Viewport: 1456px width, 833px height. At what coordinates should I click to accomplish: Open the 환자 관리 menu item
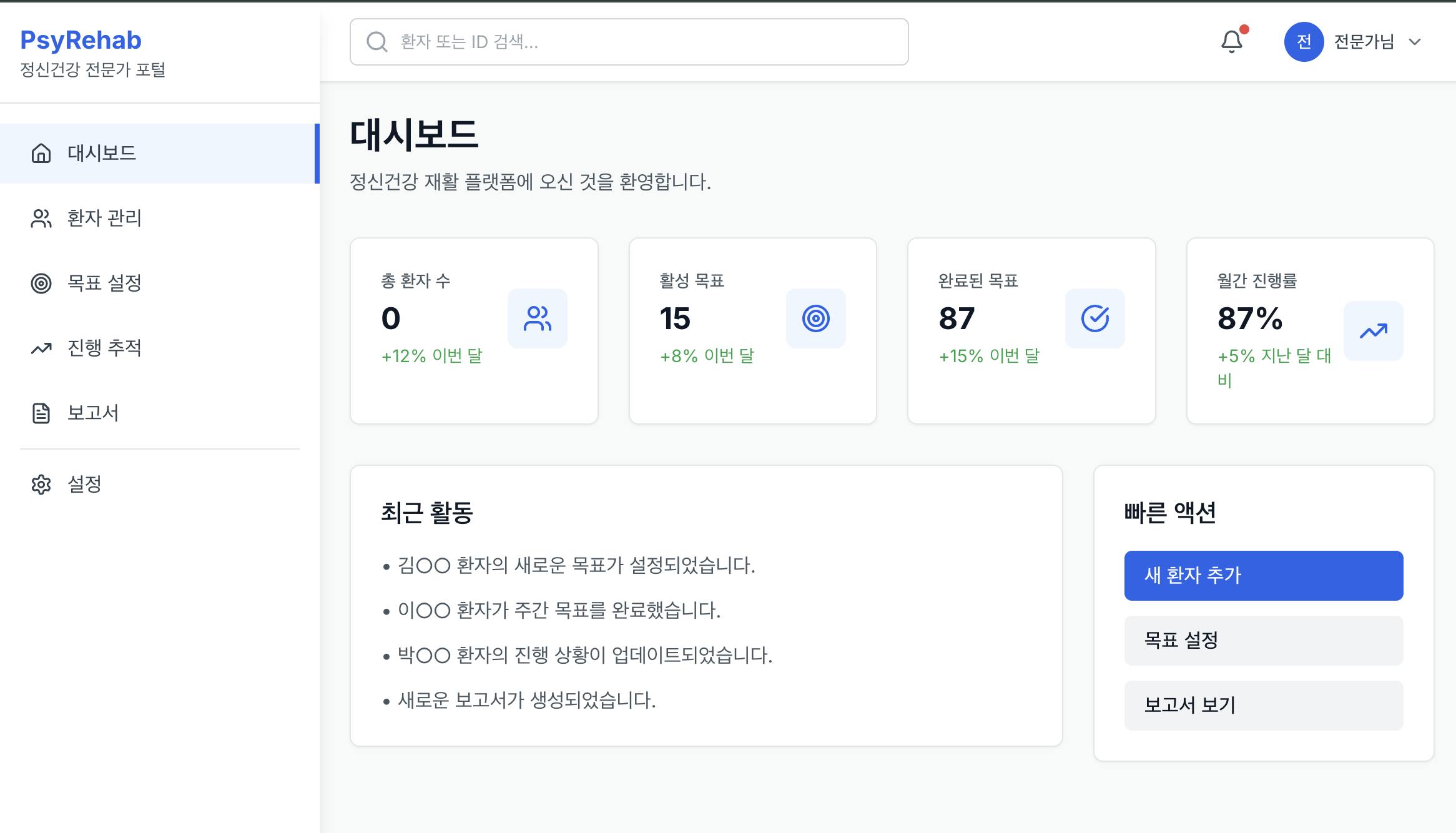click(160, 218)
